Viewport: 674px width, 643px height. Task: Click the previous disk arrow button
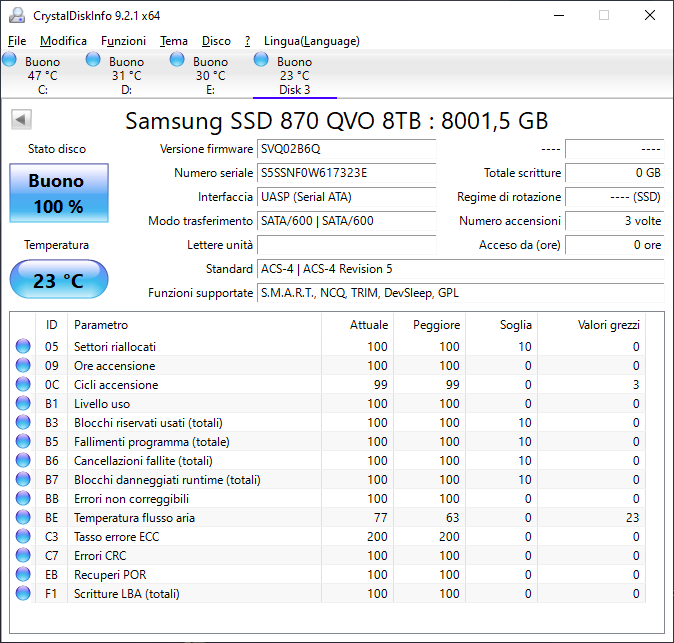pos(21,119)
